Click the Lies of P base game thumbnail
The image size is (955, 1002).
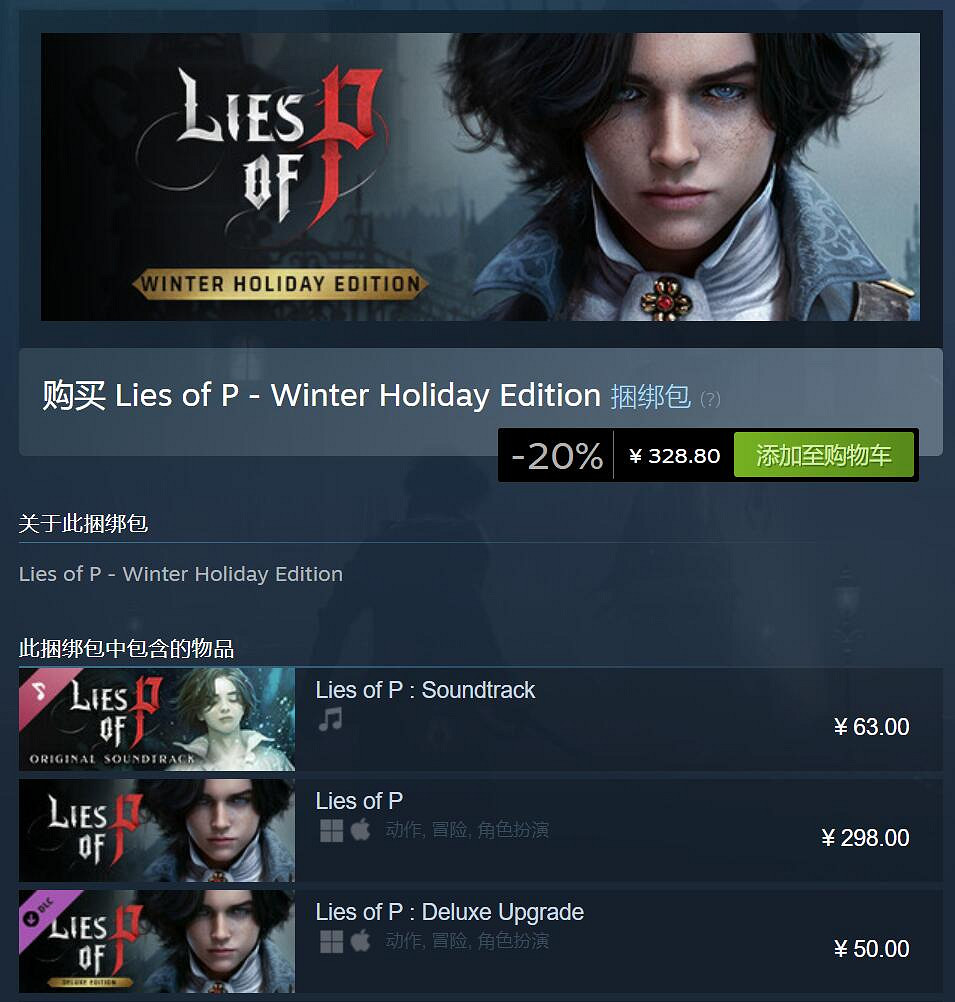point(157,830)
